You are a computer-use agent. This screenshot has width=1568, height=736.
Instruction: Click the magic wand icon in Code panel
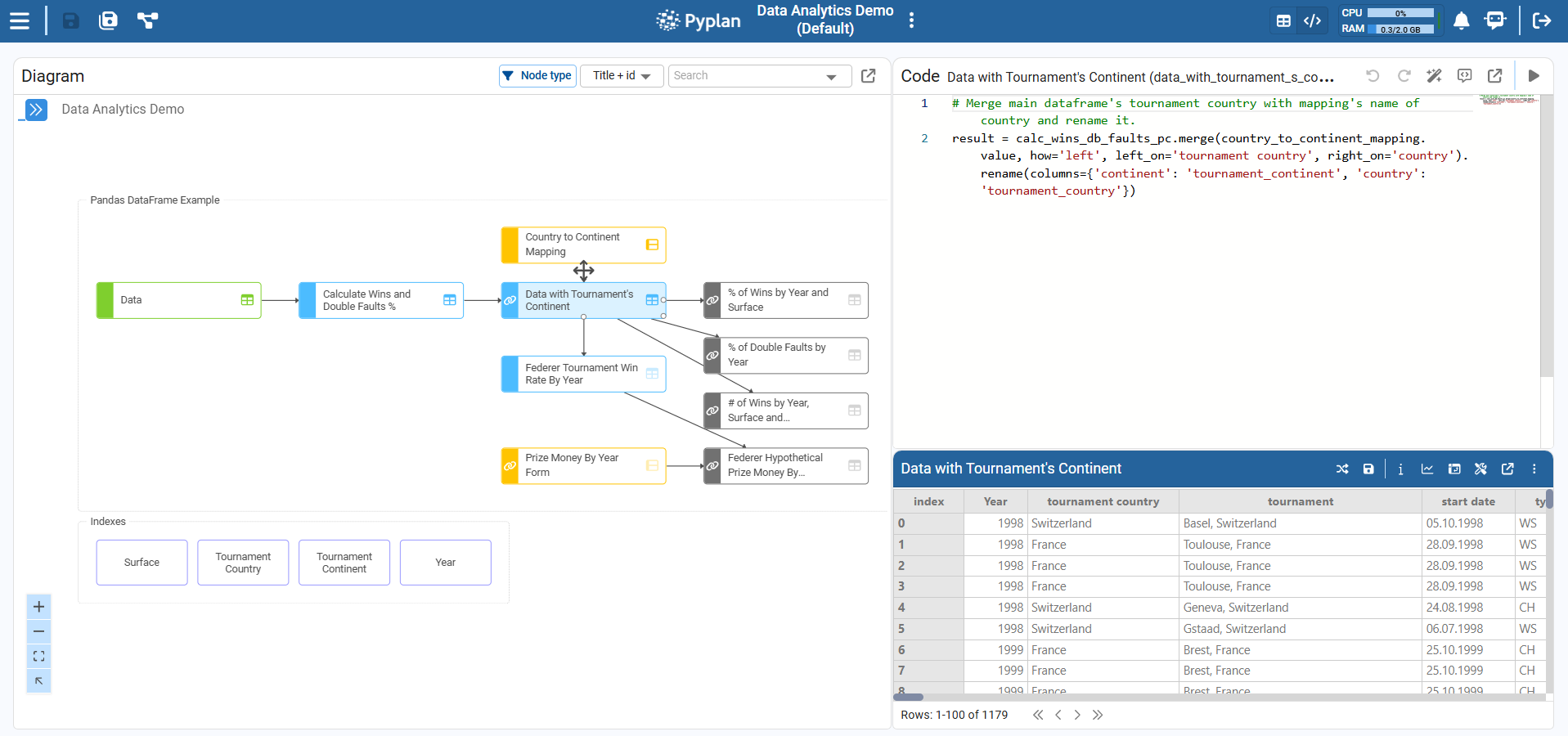[x=1434, y=76]
